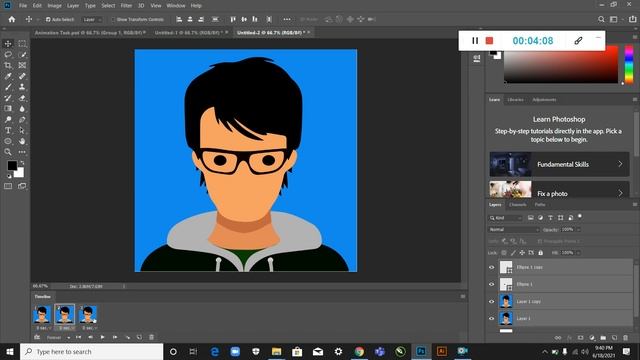This screenshot has width=640, height=360.
Task: Select the Crop tool
Action: coord(8,65)
